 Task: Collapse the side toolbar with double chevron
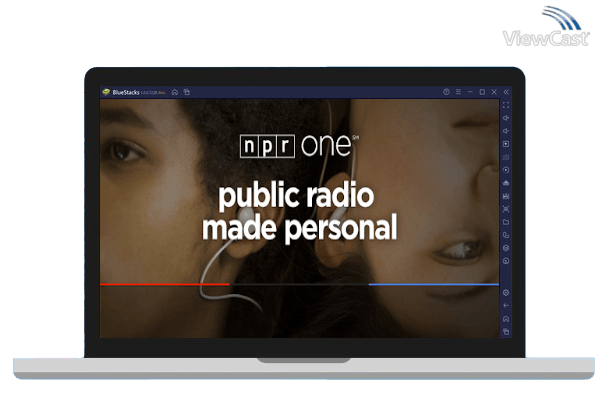pyautogui.click(x=506, y=92)
